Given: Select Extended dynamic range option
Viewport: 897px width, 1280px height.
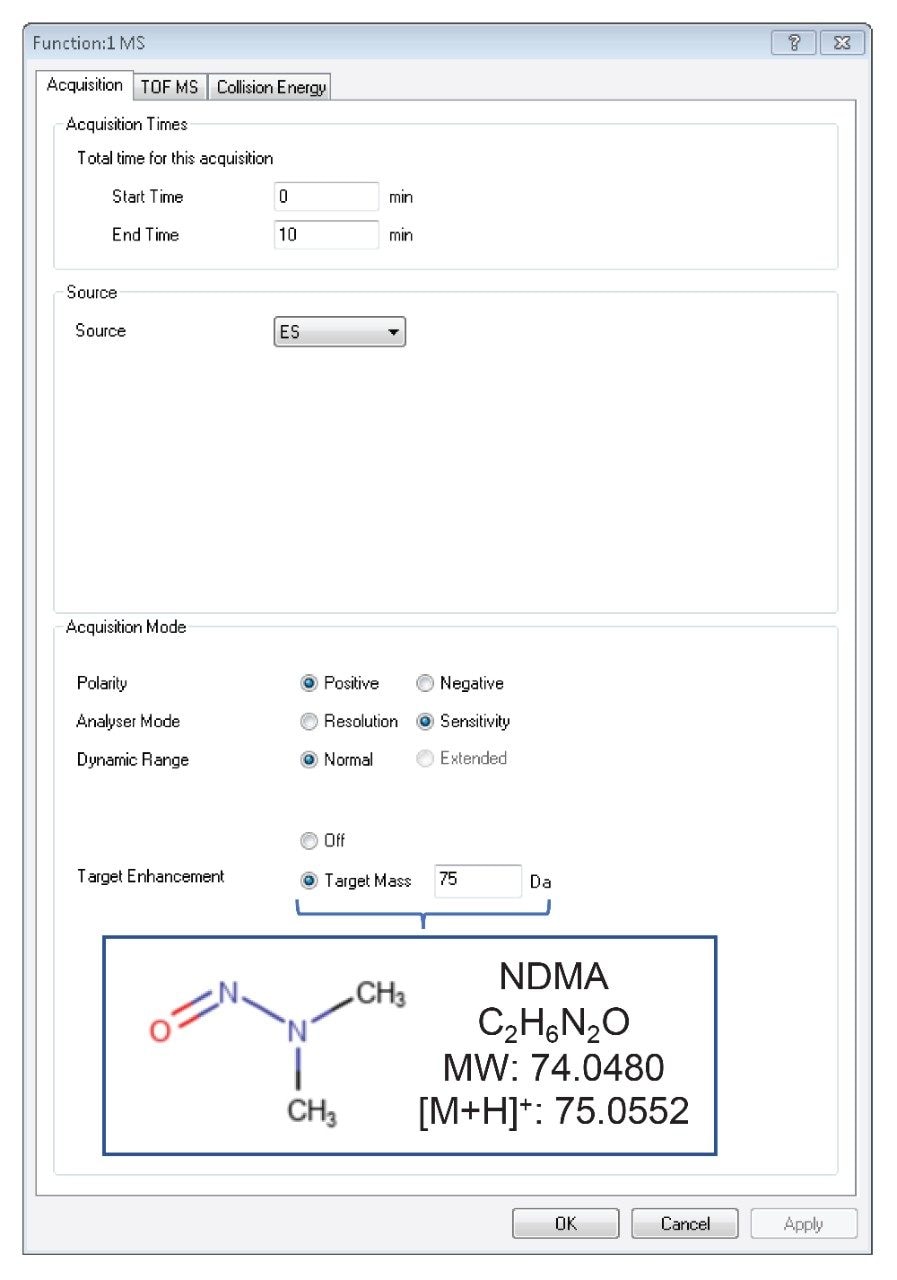Looking at the screenshot, I should (x=425, y=760).
